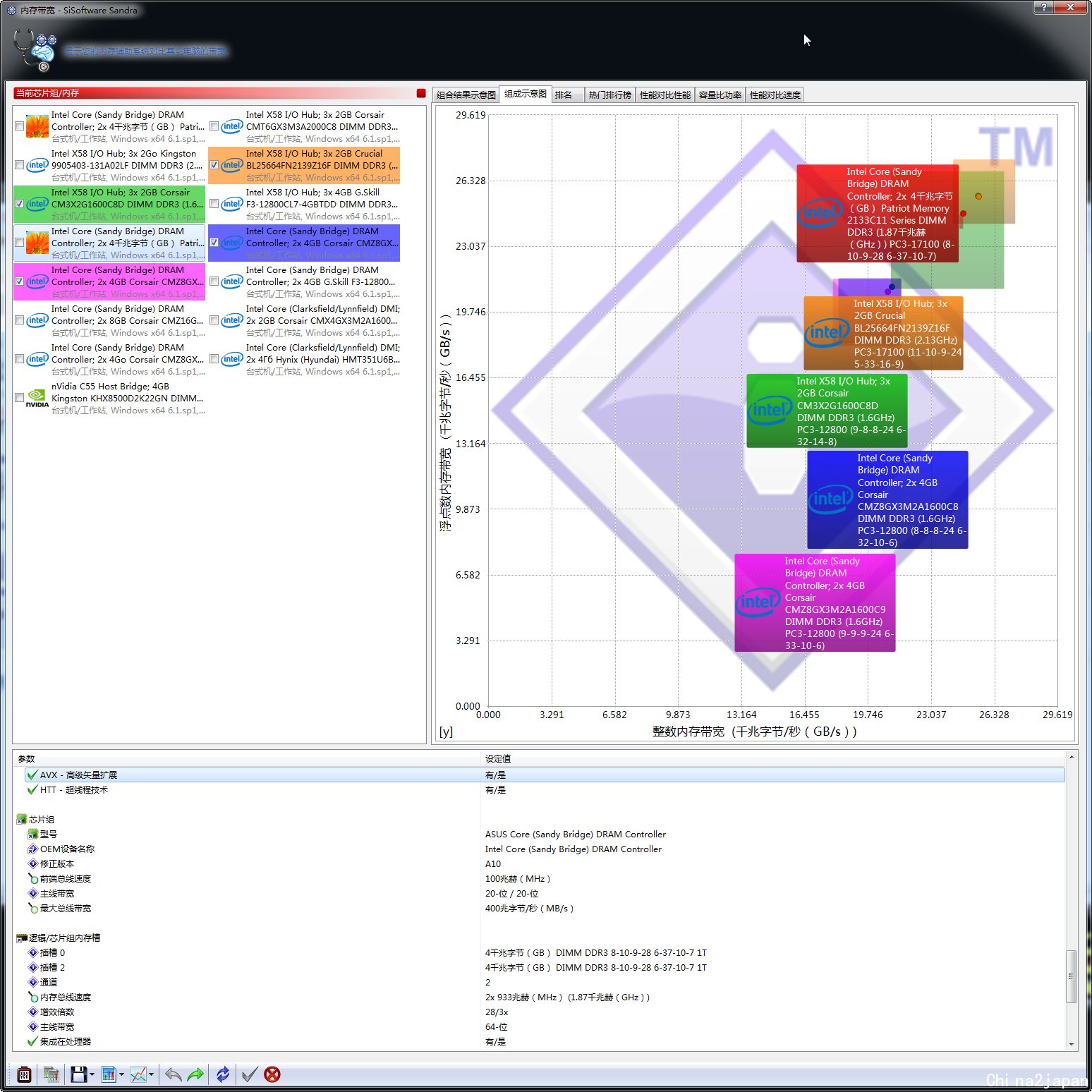Screen dimensions: 1092x1092
Task: Click the parameter list scrollbar thumb
Action: point(1072,976)
